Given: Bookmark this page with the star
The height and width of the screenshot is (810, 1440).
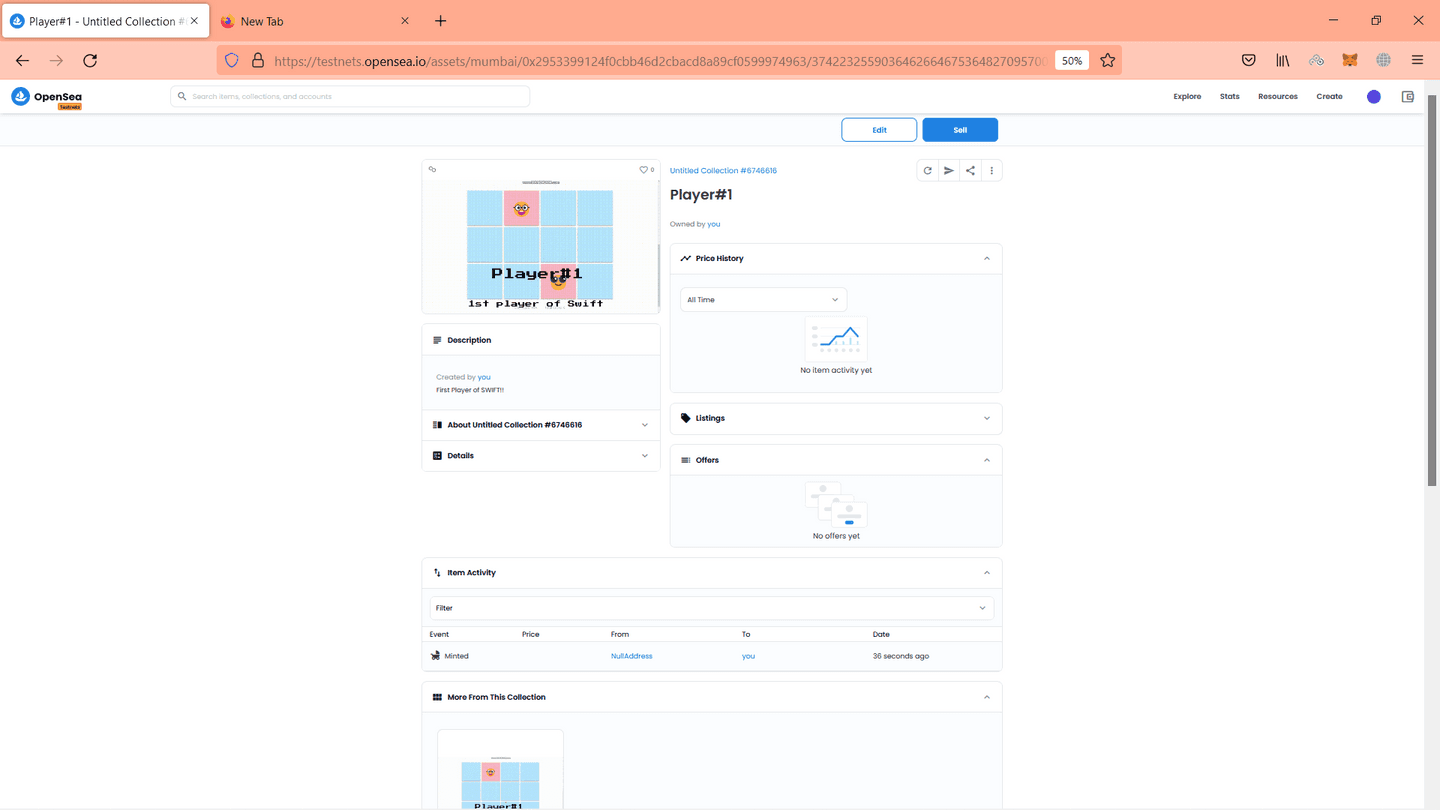Looking at the screenshot, I should (x=1107, y=61).
